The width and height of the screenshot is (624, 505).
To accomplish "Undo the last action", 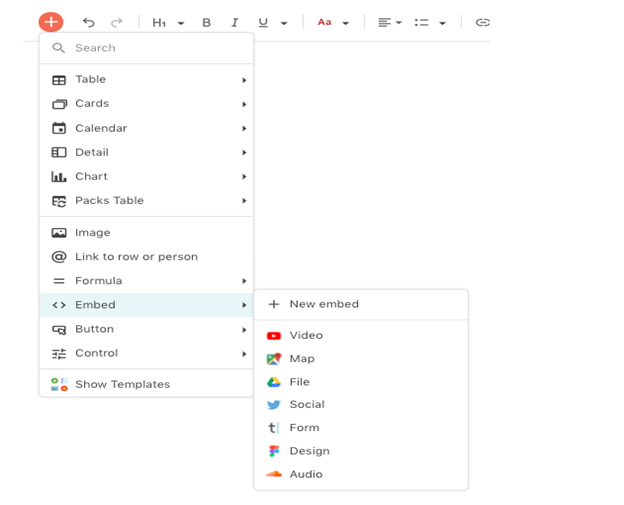I will click(88, 22).
